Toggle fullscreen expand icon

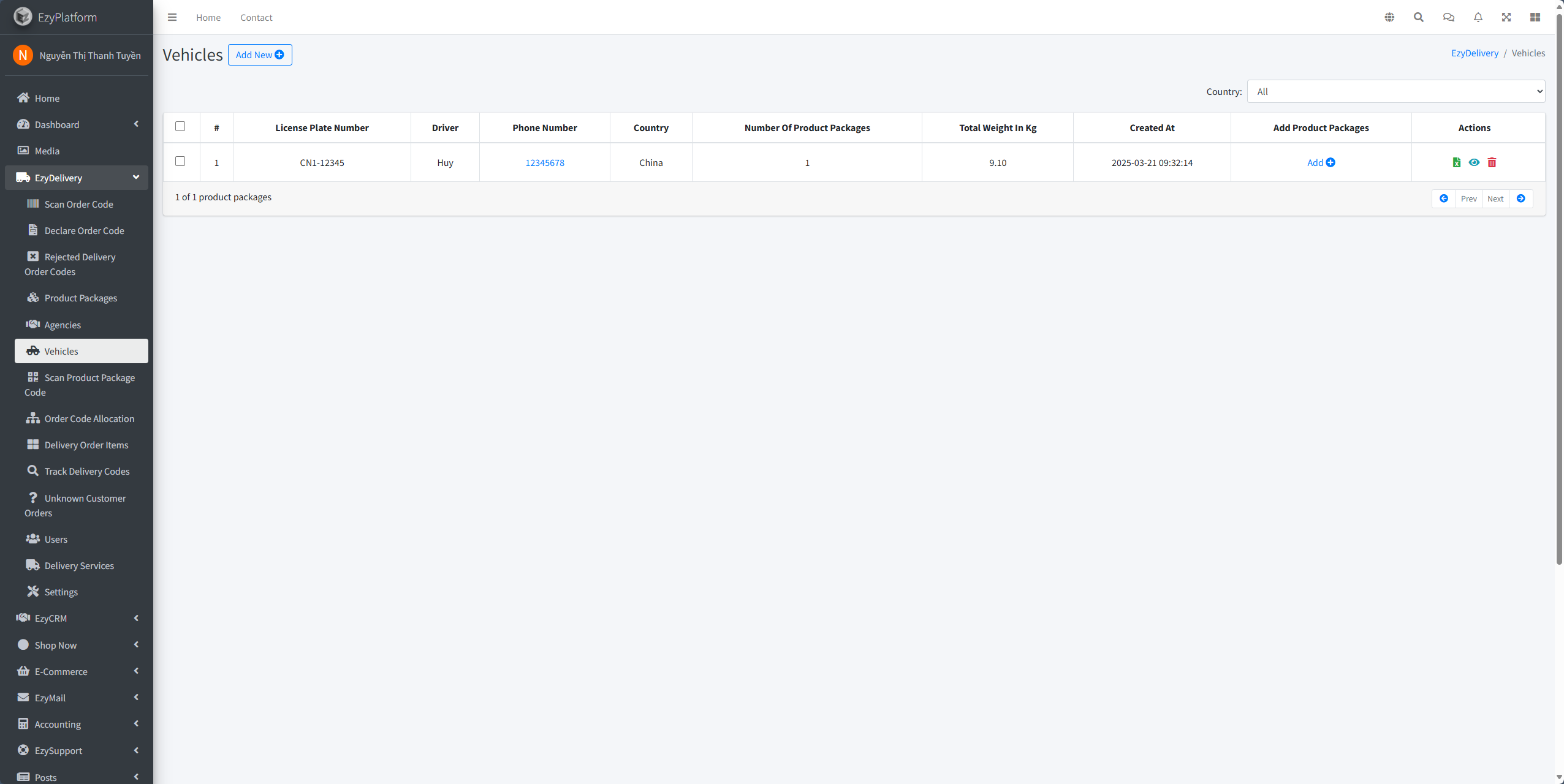(1506, 17)
